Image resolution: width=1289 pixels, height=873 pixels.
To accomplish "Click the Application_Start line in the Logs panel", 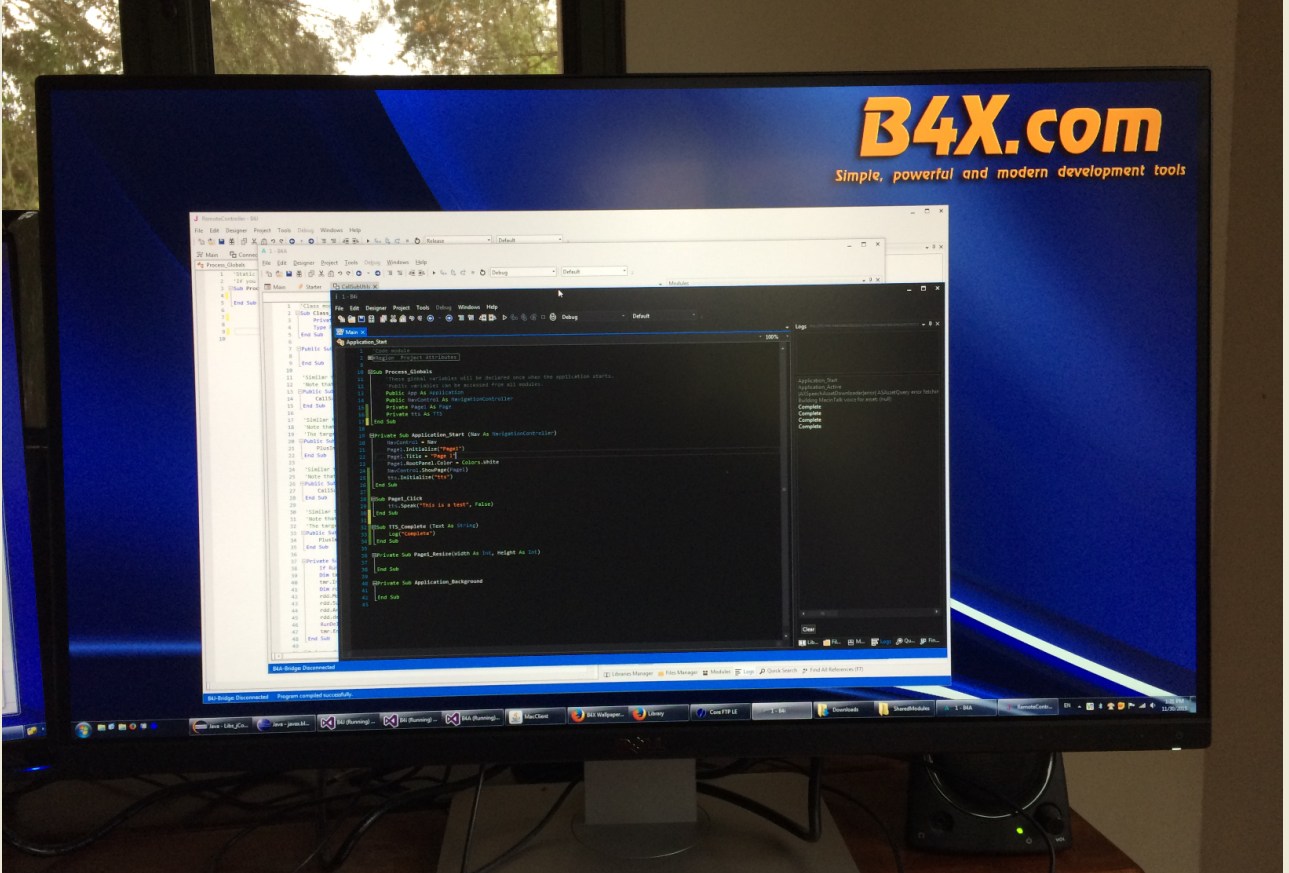I will click(x=818, y=381).
